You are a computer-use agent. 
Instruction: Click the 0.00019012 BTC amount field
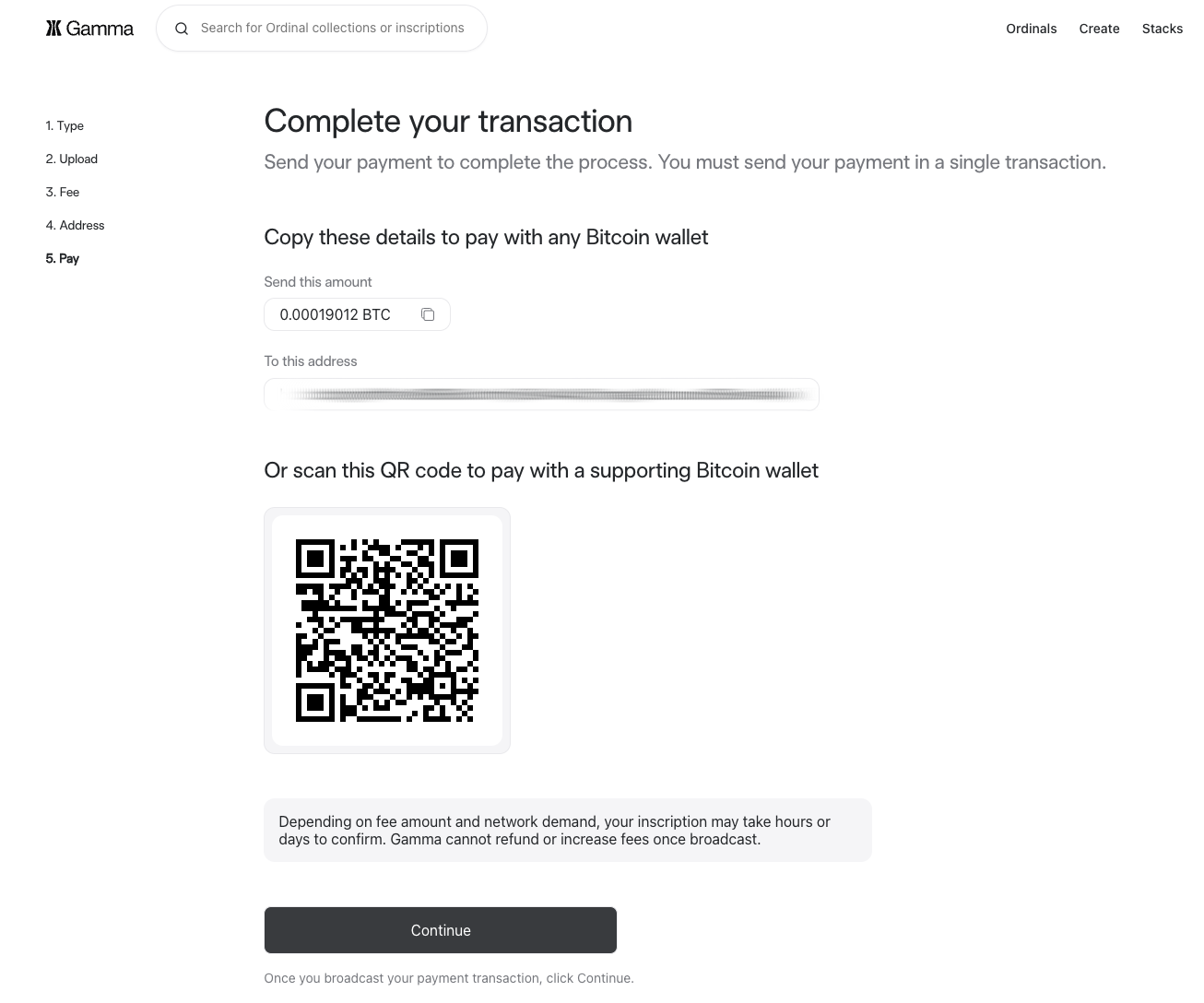point(336,314)
